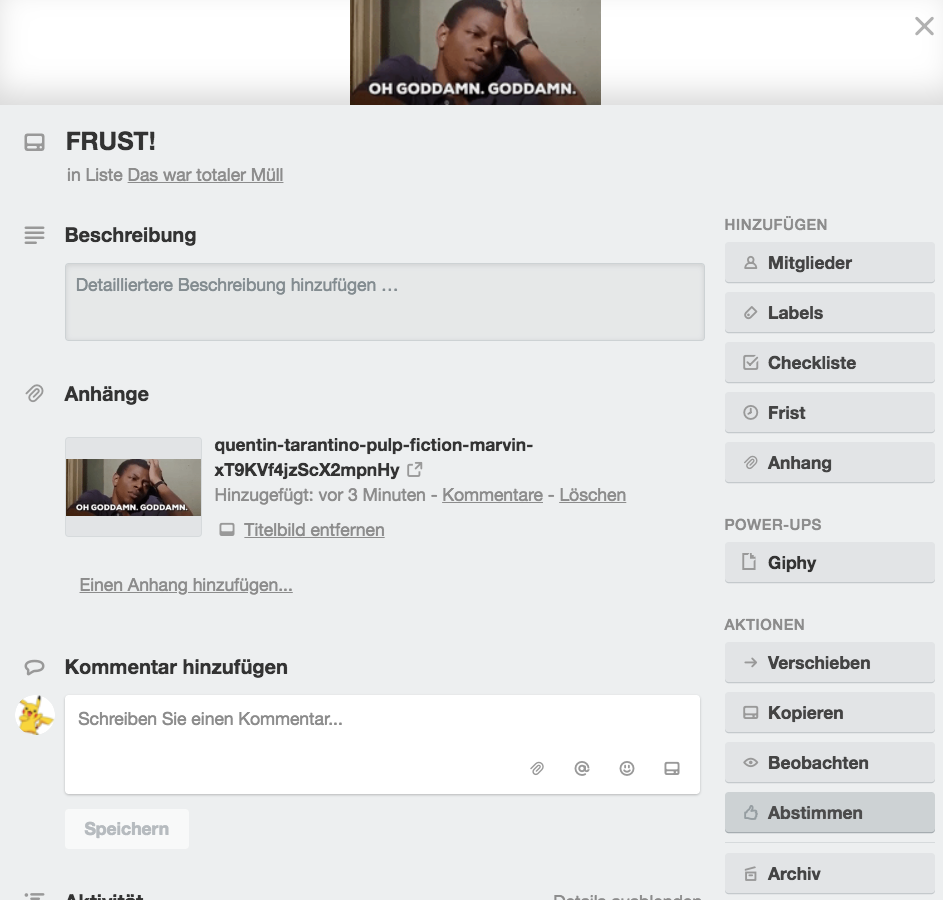
Task: Click the description lines icon beside Beschreibung
Action: pos(34,235)
